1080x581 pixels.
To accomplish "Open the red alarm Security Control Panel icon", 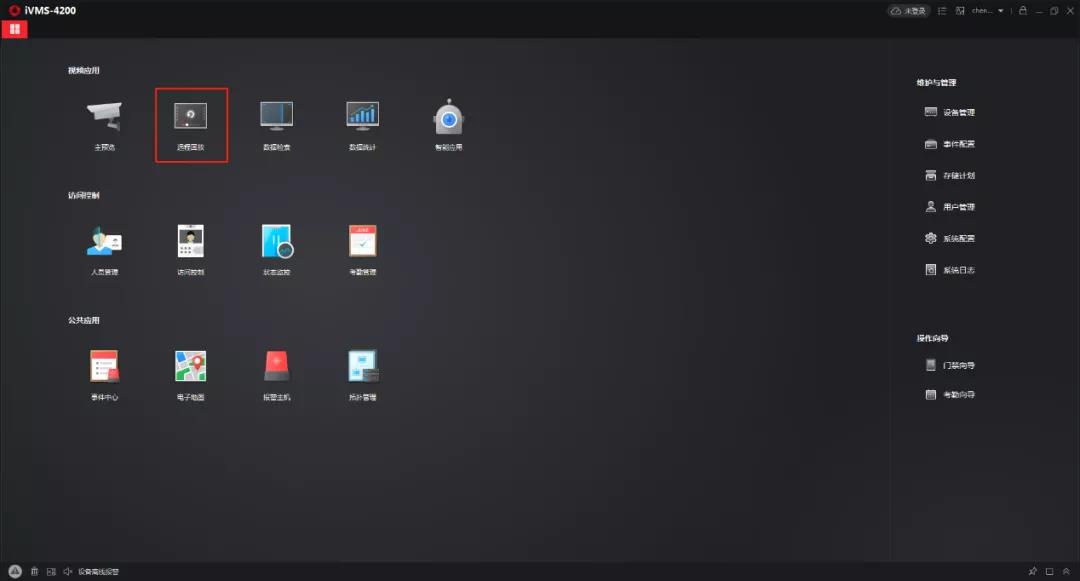I will click(x=277, y=367).
